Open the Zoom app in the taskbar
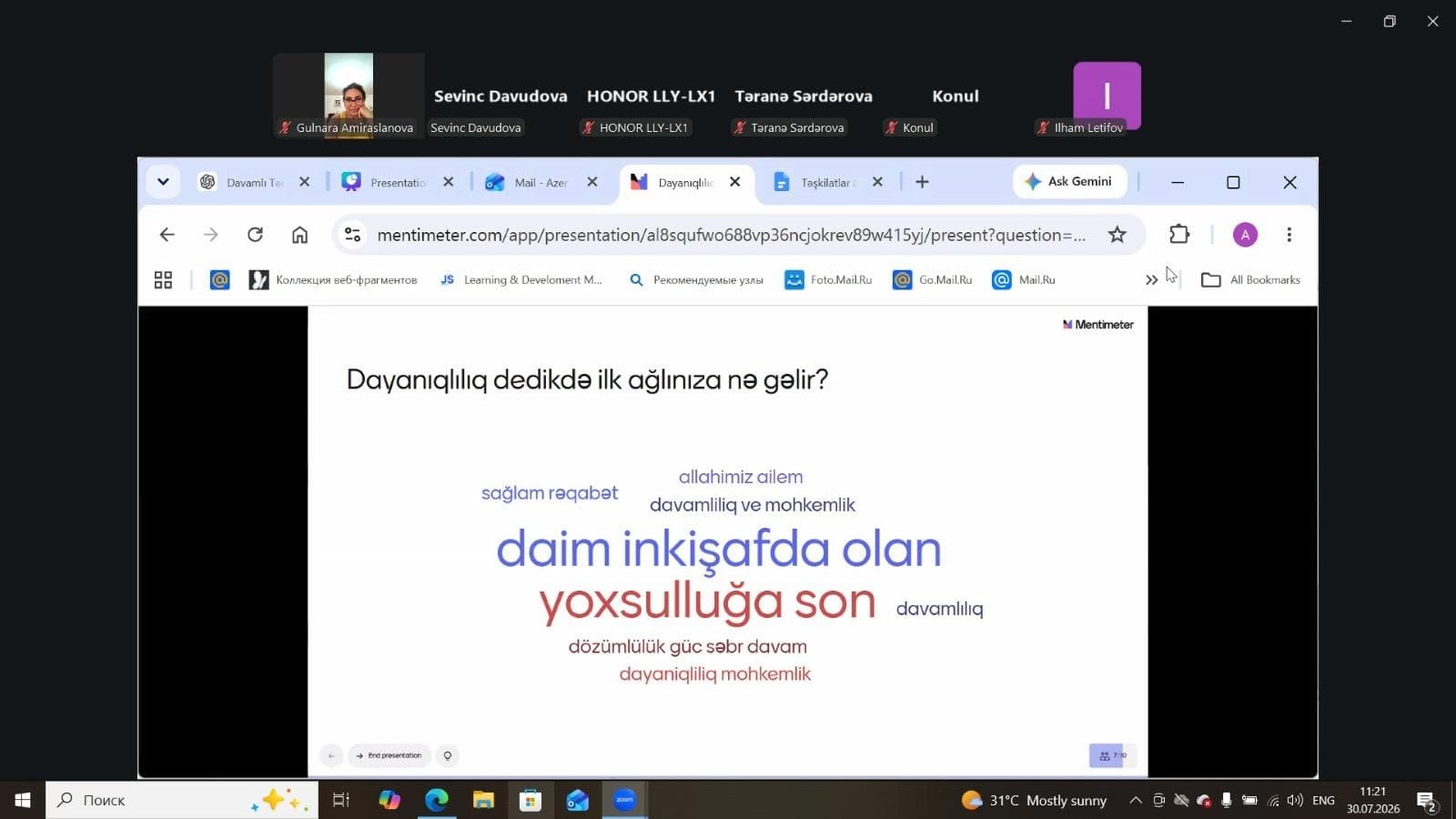 (x=624, y=800)
